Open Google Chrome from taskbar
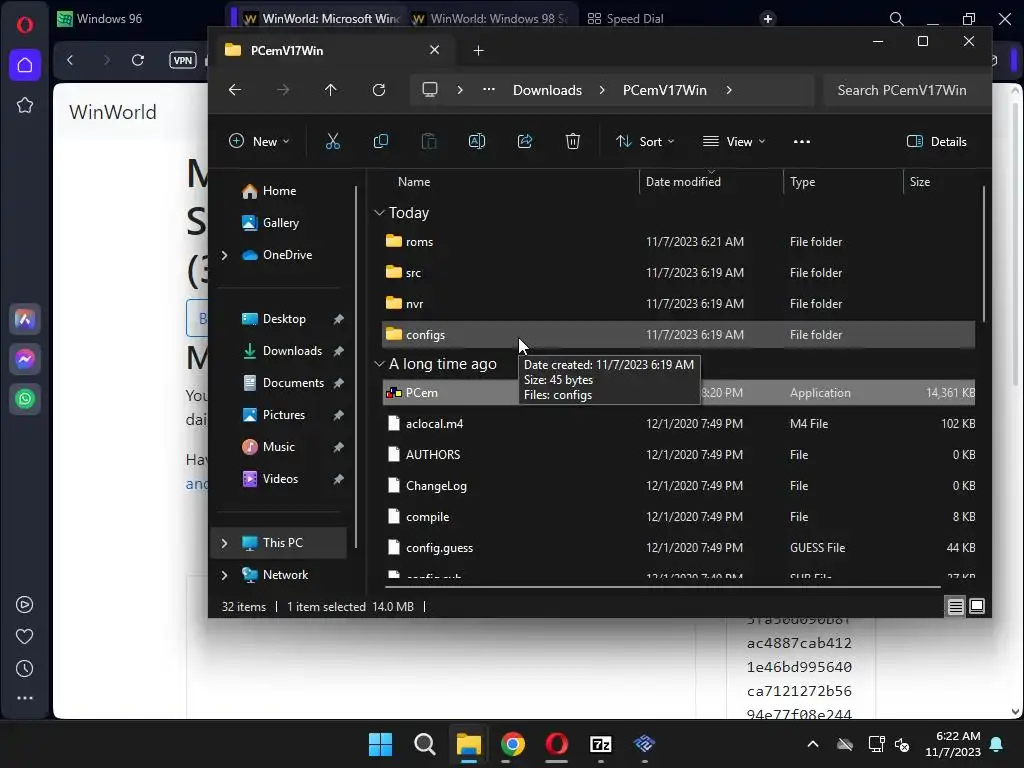The width and height of the screenshot is (1024, 768). [513, 744]
